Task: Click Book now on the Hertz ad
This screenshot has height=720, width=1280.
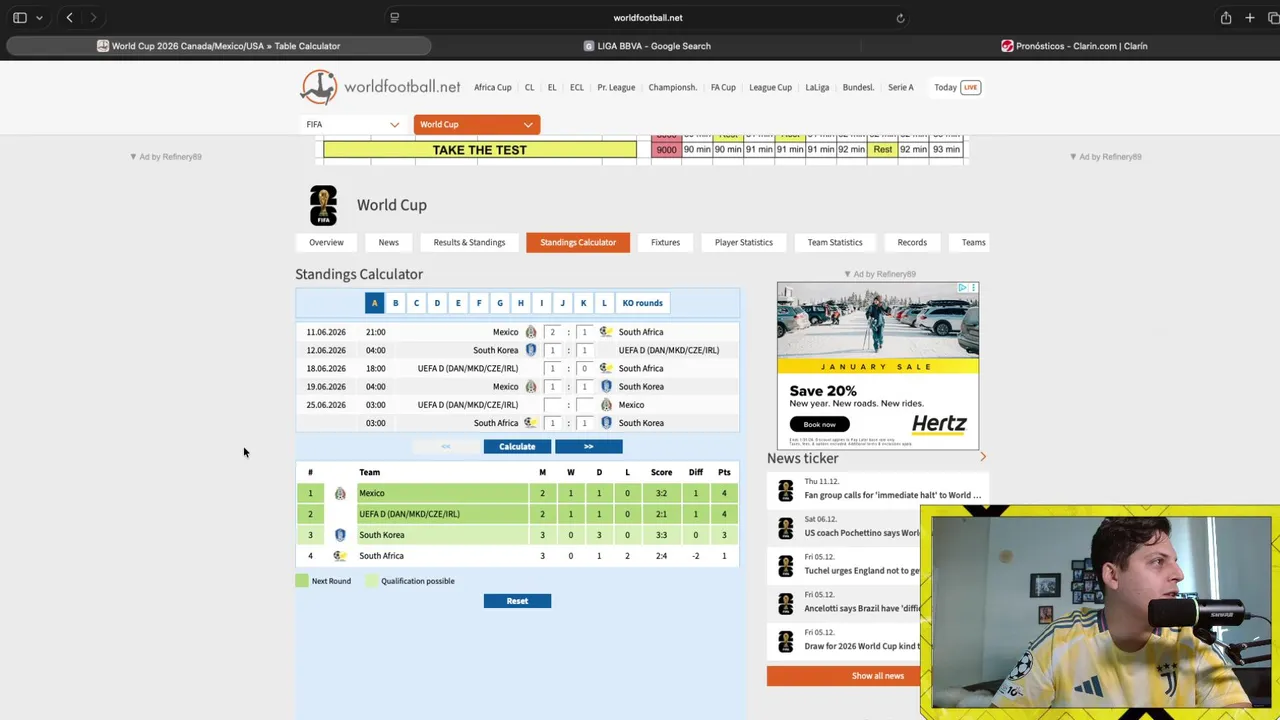Action: (x=819, y=424)
